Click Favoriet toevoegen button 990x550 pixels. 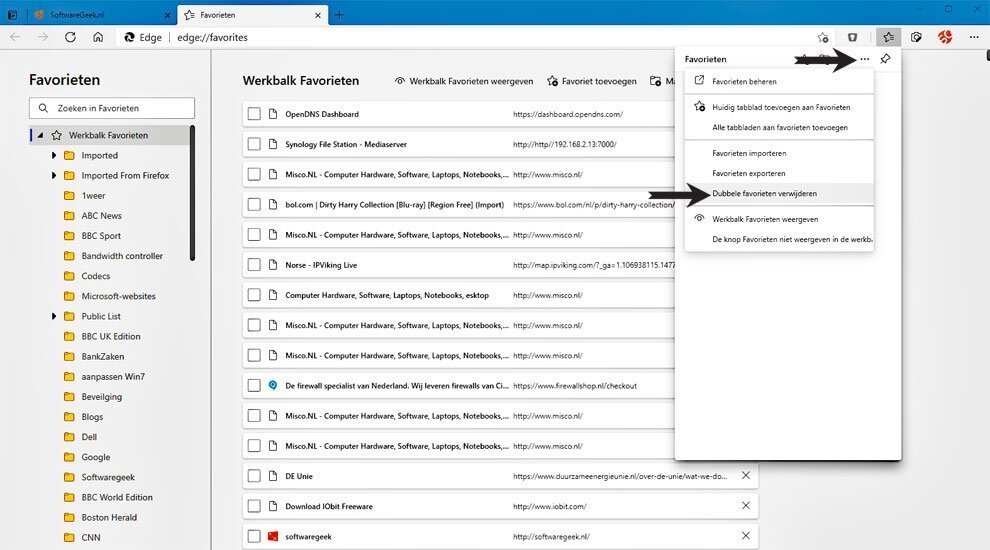coord(592,81)
